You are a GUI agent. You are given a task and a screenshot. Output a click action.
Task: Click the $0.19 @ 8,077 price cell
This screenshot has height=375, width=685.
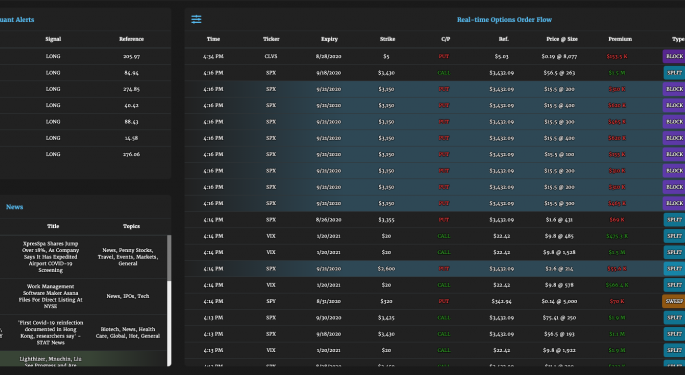pos(559,56)
